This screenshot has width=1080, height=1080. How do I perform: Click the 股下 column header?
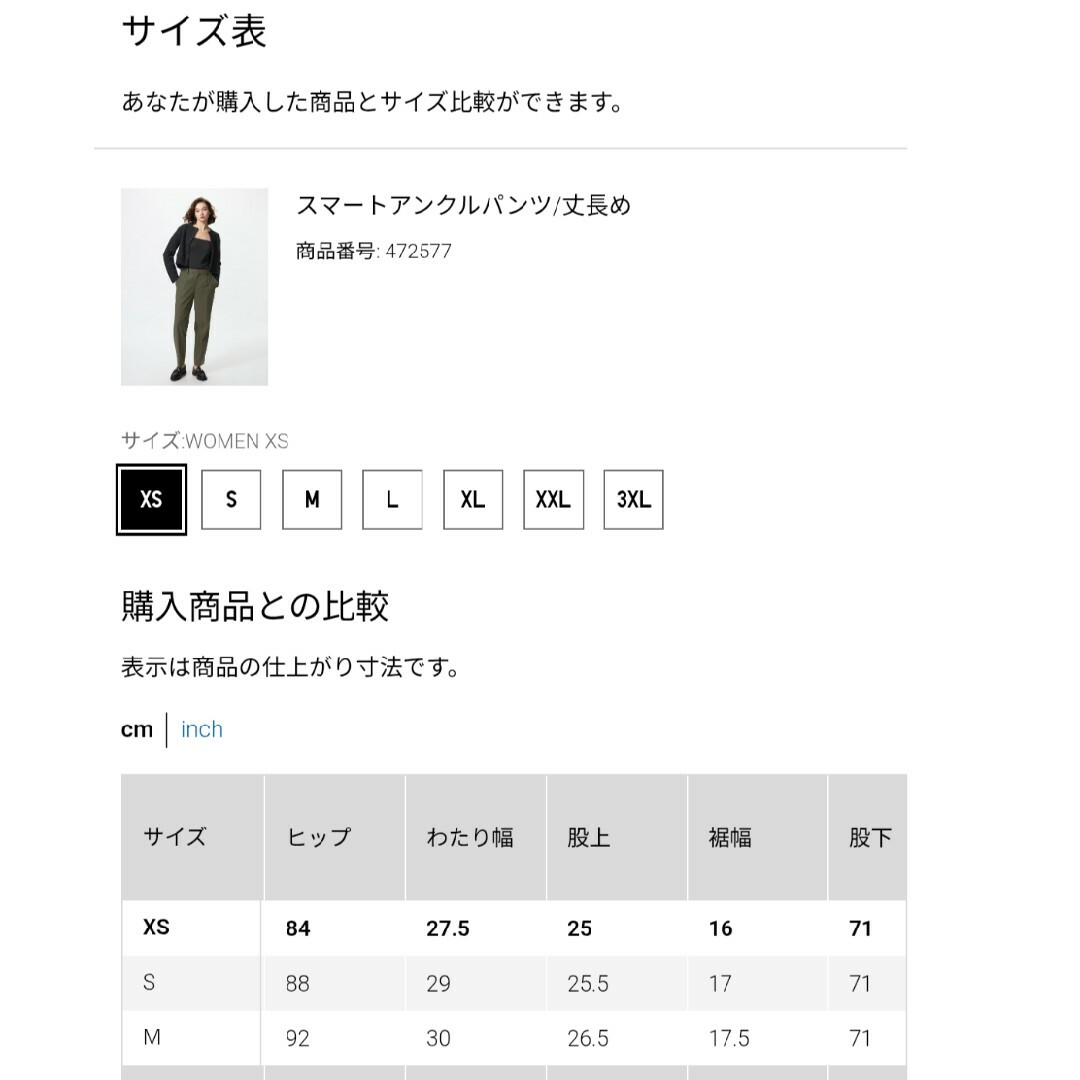[x=868, y=837]
